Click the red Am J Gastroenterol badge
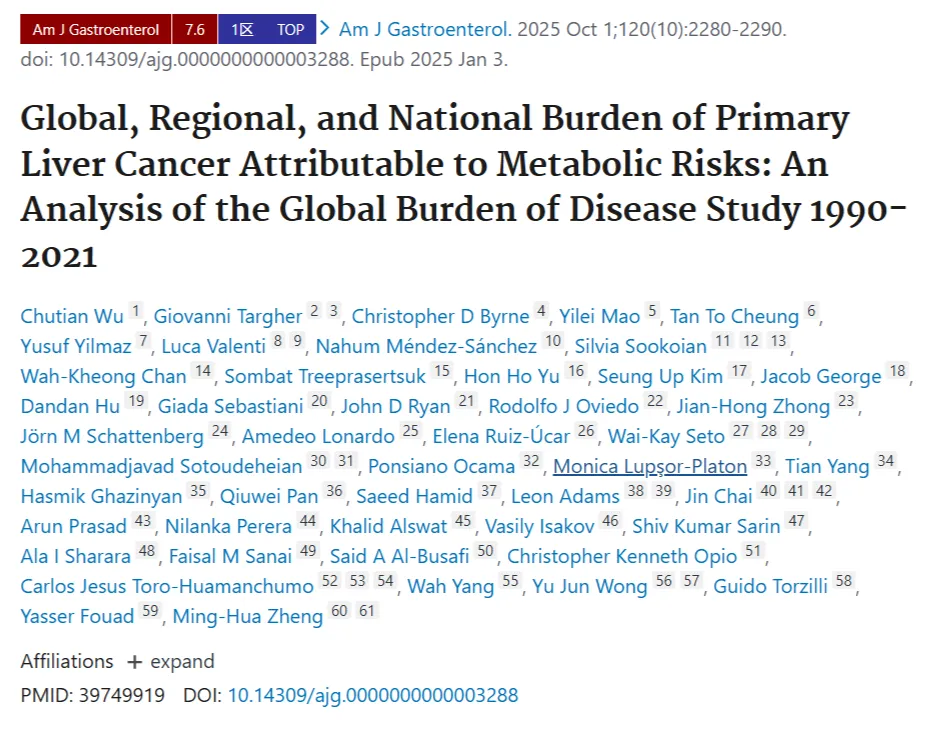932x741 pixels. point(96,29)
